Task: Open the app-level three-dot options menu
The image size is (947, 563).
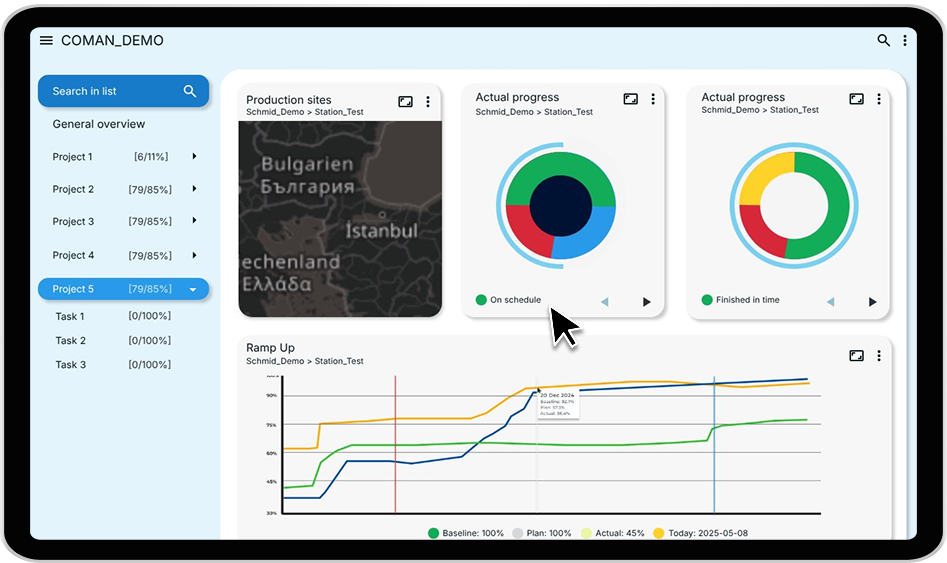Action: [x=905, y=41]
